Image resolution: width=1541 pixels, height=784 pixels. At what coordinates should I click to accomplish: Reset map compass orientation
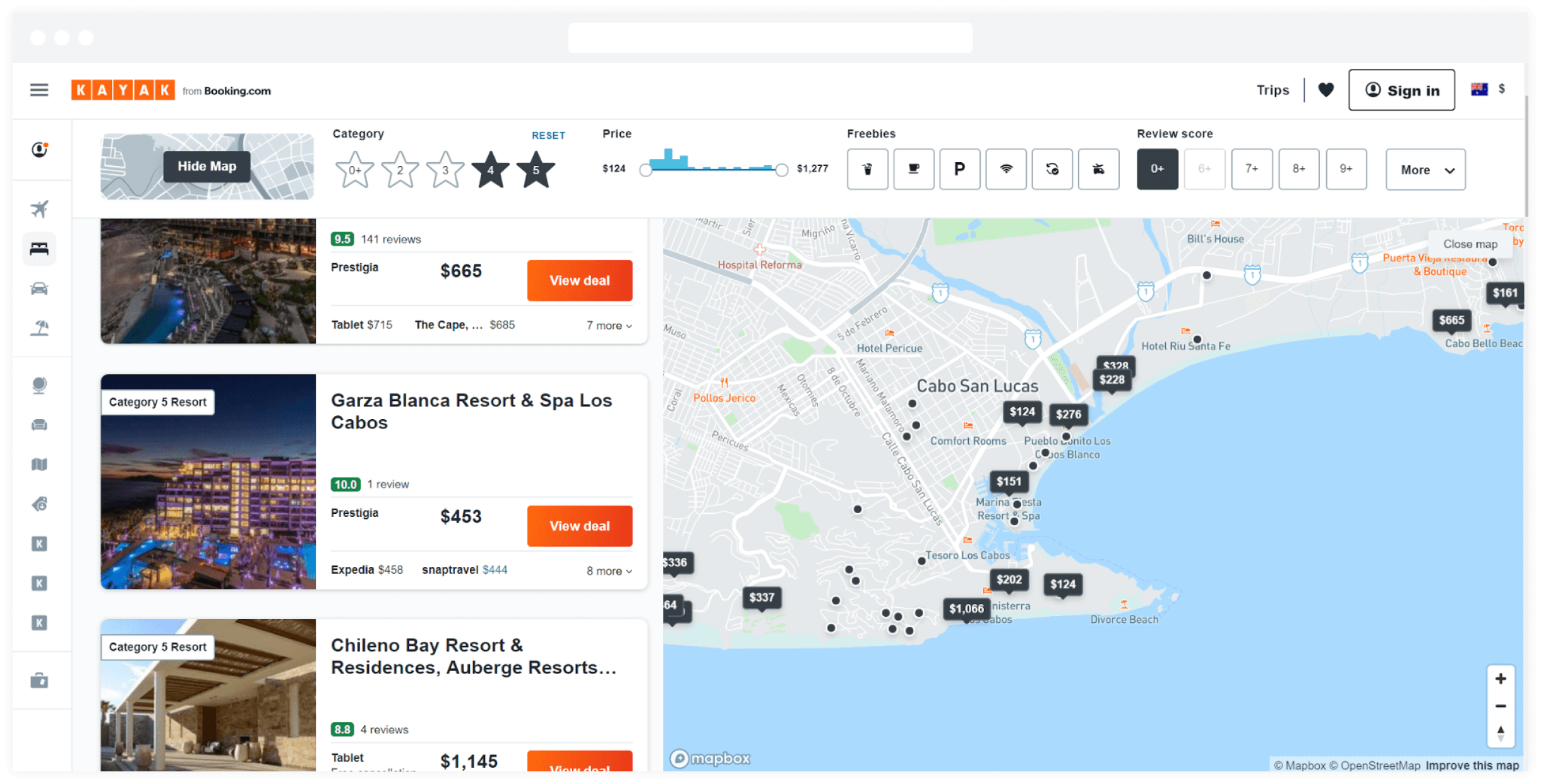click(x=1501, y=733)
